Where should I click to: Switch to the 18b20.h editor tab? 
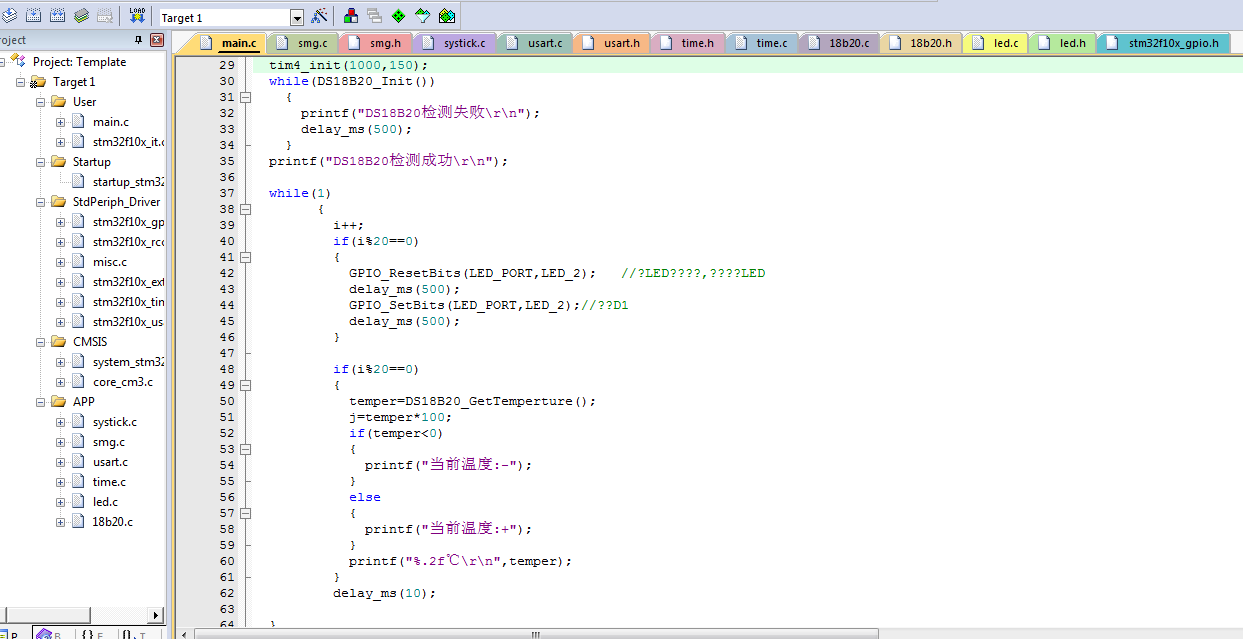point(922,43)
